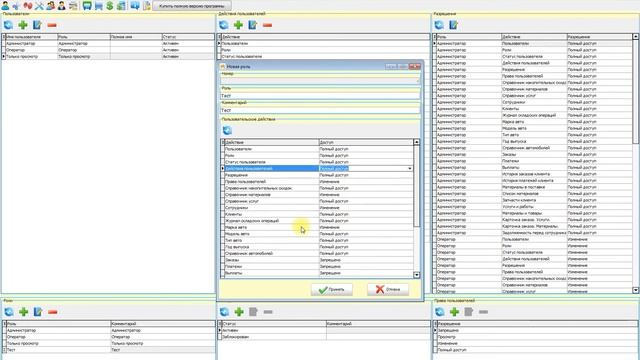Add a new role in Roles panel

[x=23, y=312]
